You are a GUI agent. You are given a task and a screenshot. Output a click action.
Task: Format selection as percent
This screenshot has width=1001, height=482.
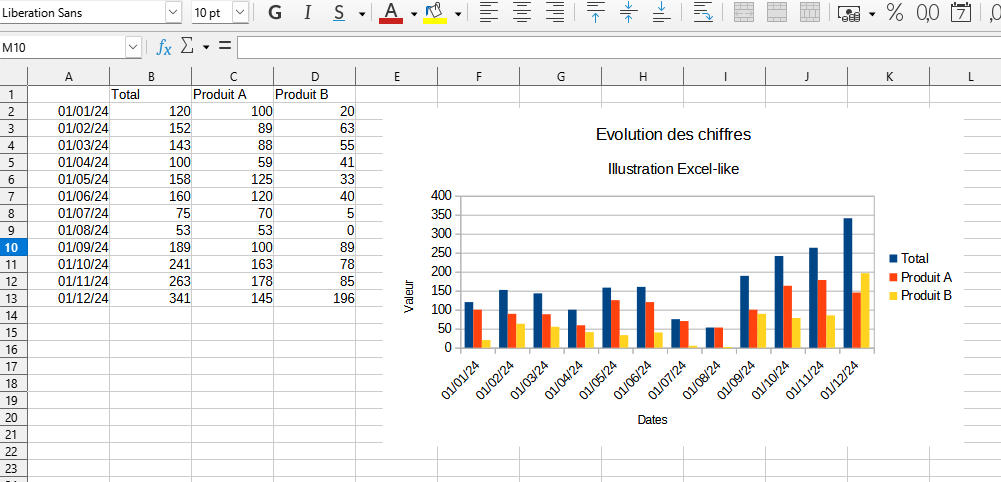click(895, 13)
